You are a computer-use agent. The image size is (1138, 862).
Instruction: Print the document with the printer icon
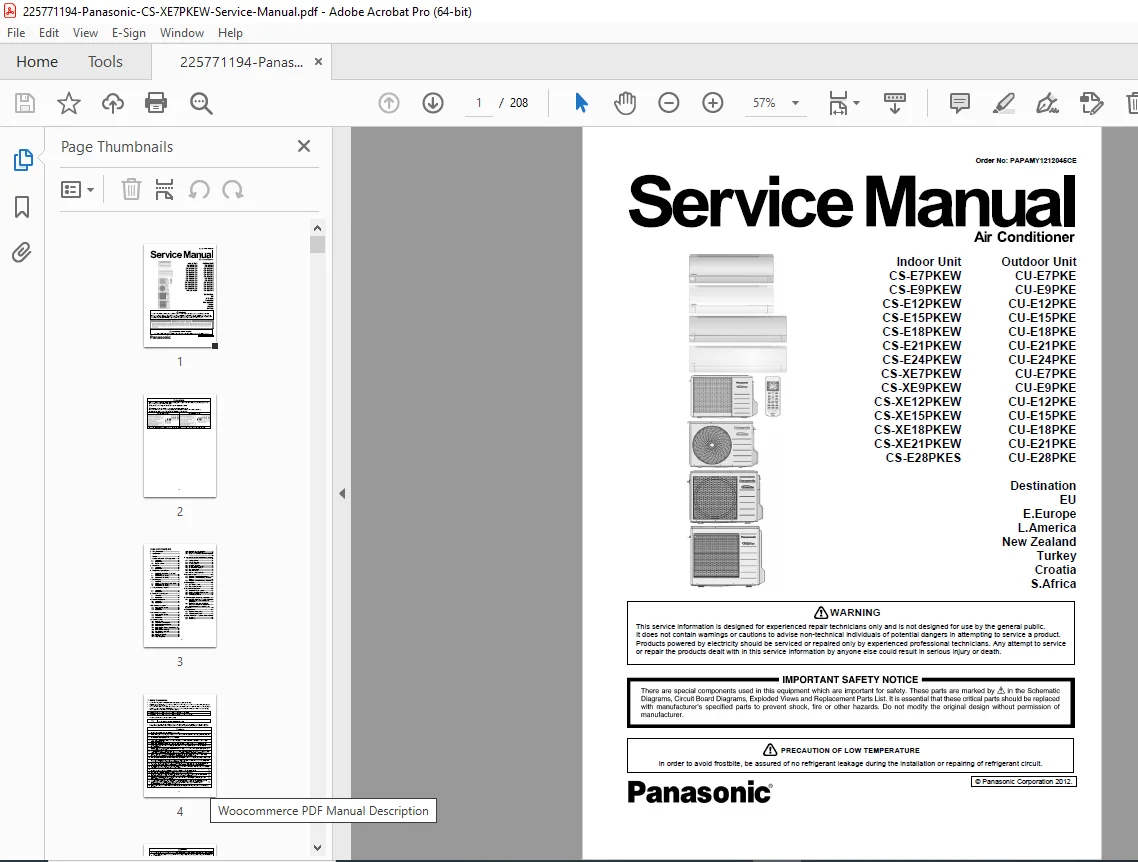pyautogui.click(x=156, y=103)
